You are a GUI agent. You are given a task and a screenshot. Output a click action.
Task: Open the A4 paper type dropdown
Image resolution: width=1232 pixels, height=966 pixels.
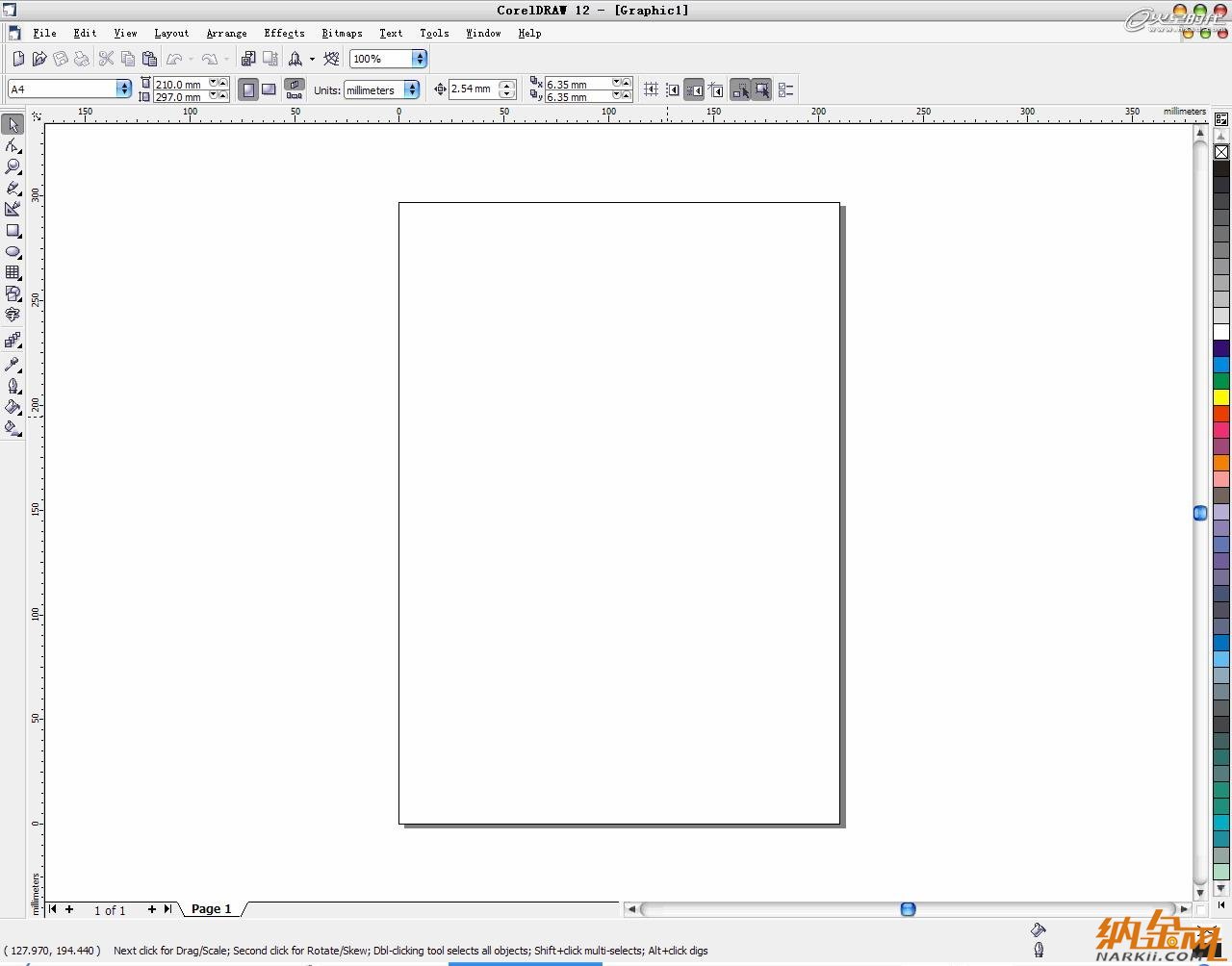pyautogui.click(x=123, y=89)
